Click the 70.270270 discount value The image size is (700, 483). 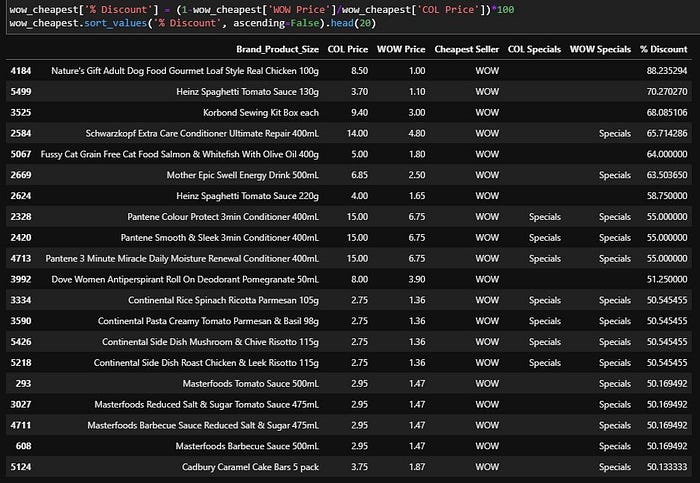click(667, 92)
